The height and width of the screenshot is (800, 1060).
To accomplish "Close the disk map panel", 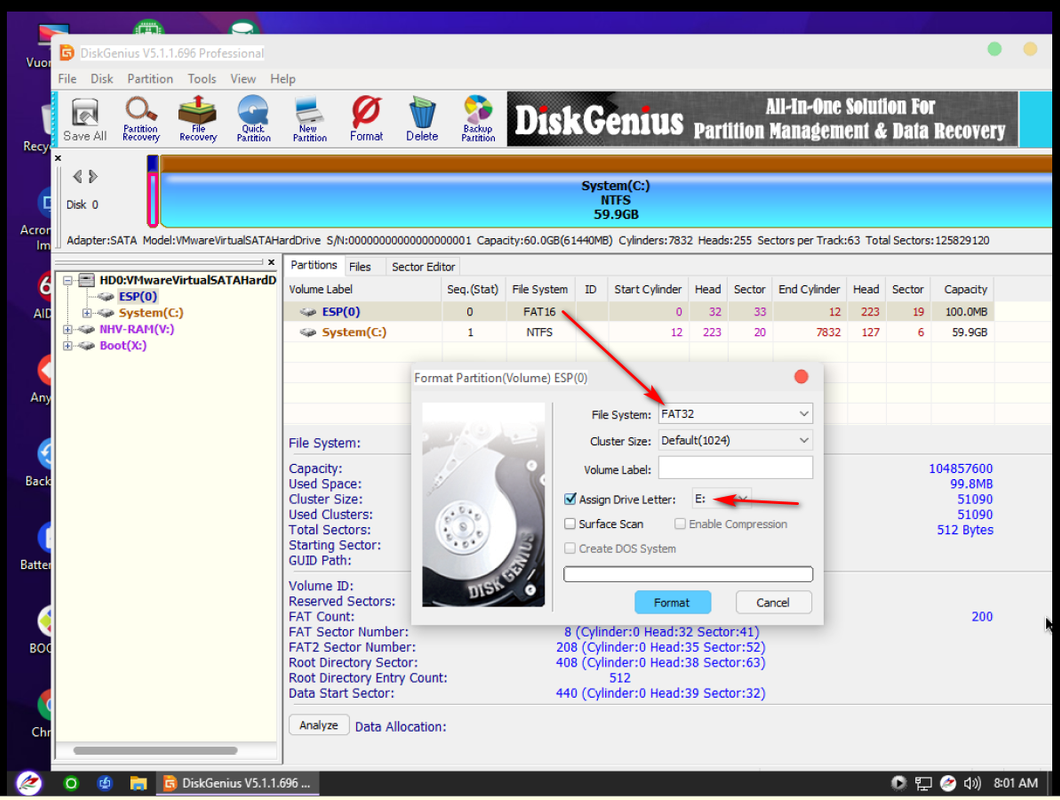I will (x=58, y=158).
